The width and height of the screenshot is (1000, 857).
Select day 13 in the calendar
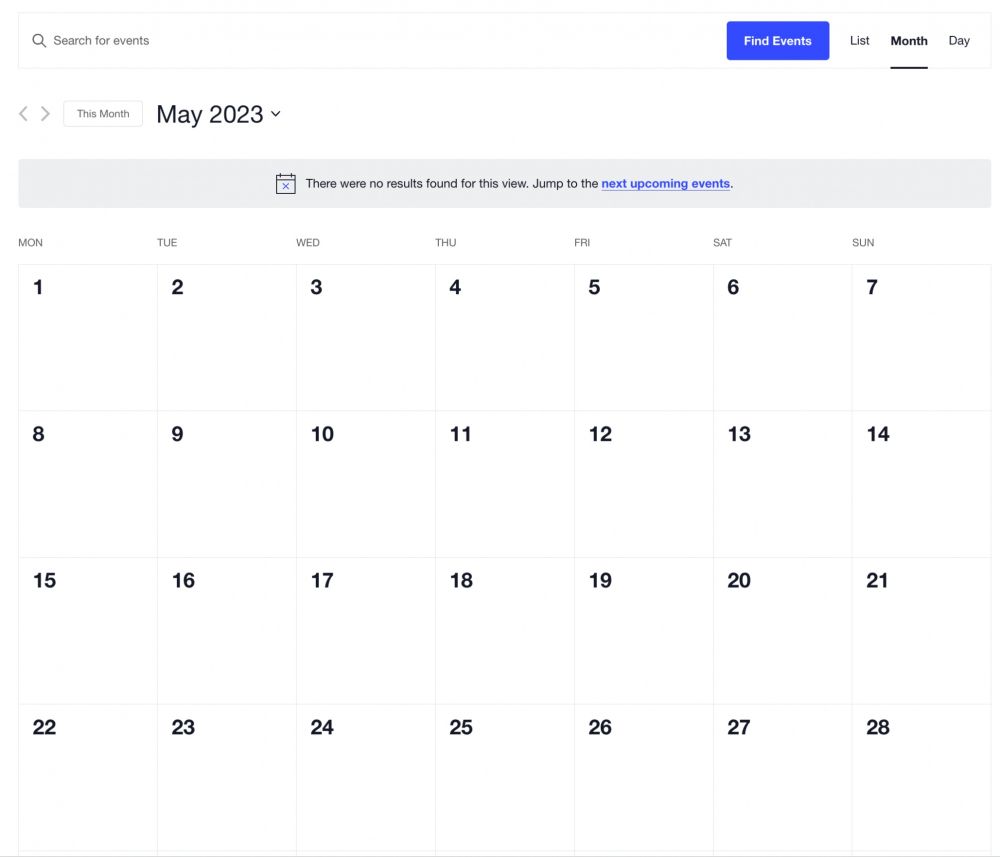(x=739, y=434)
